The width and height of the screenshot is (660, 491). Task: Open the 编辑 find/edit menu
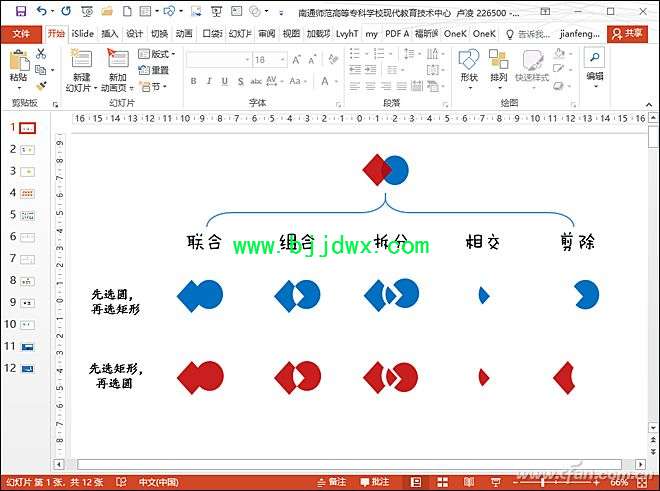[595, 68]
